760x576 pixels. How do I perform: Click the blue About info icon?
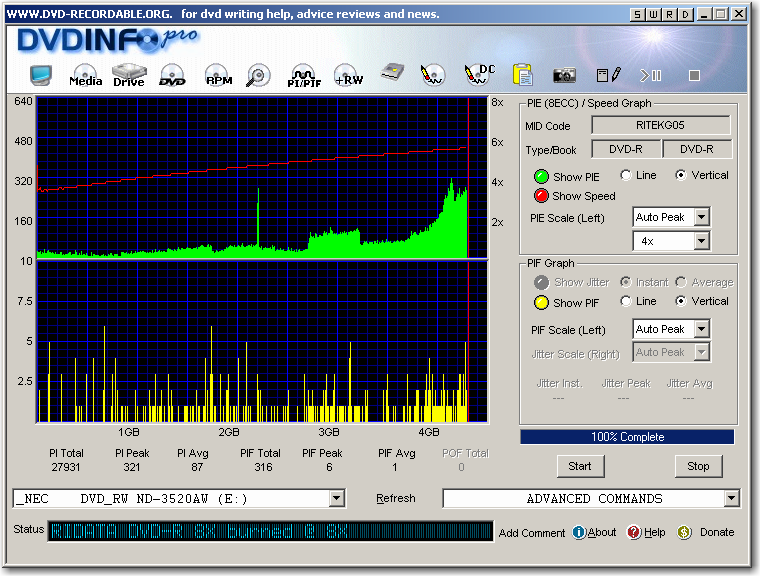coord(579,532)
